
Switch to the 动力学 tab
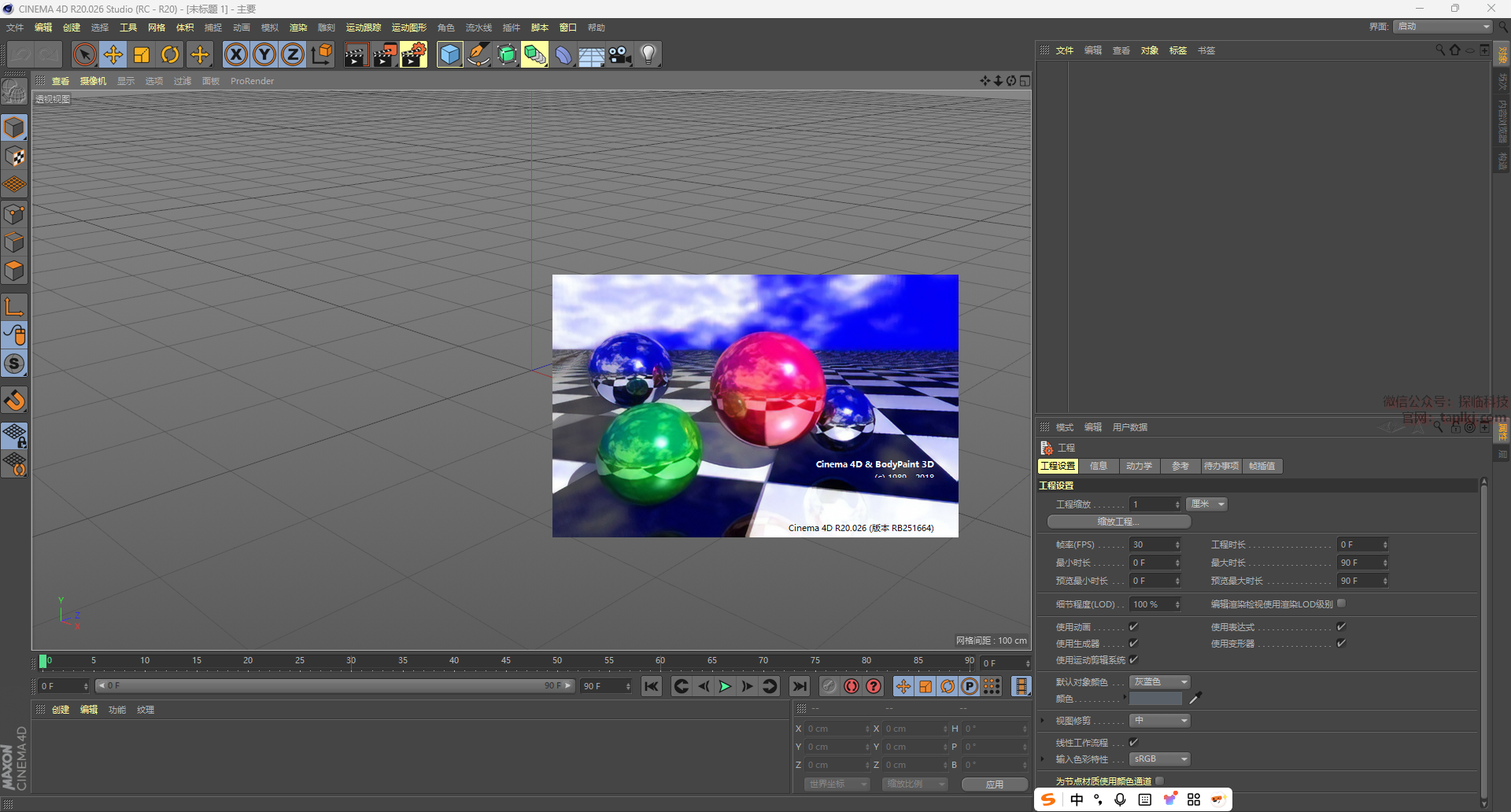tap(1138, 467)
